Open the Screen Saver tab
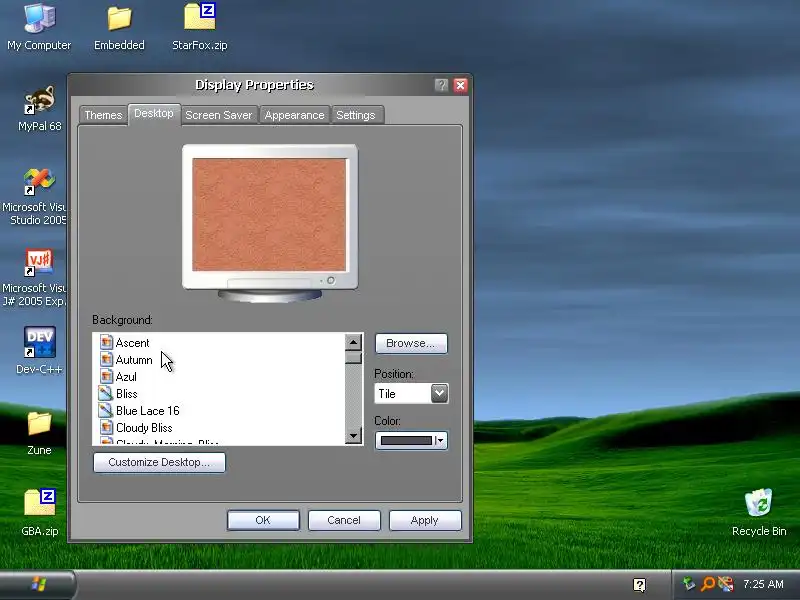800x600 pixels. [219, 115]
